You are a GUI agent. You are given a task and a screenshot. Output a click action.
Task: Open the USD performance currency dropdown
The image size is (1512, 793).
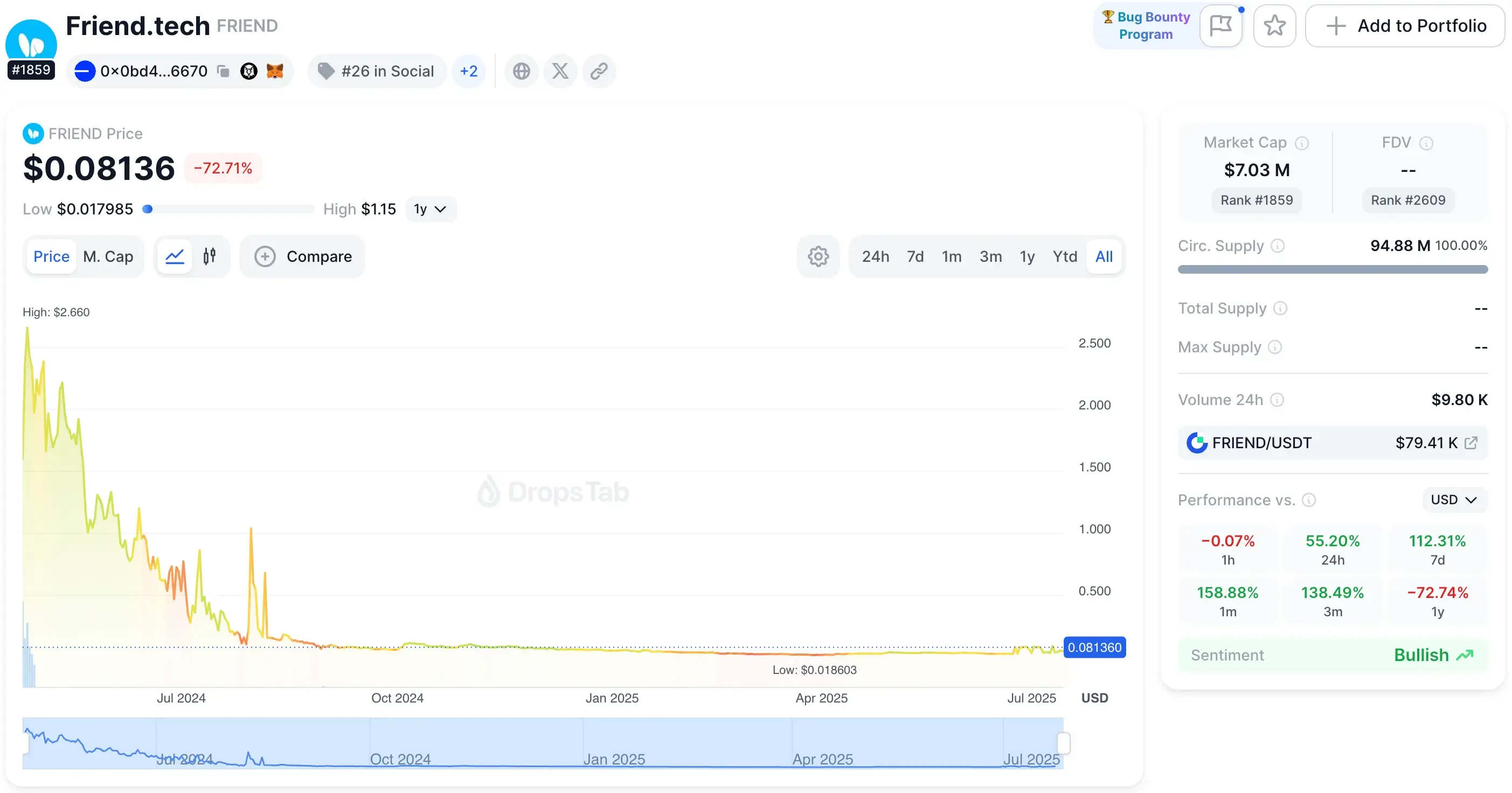point(1453,499)
